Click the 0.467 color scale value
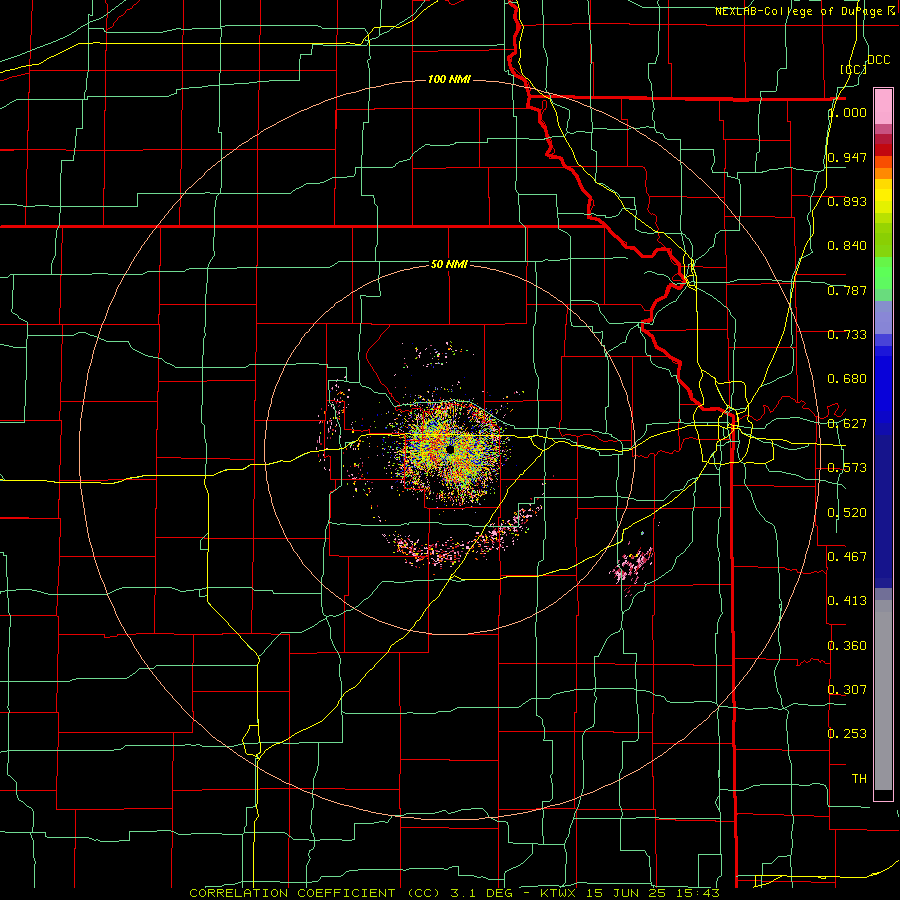 pos(847,556)
